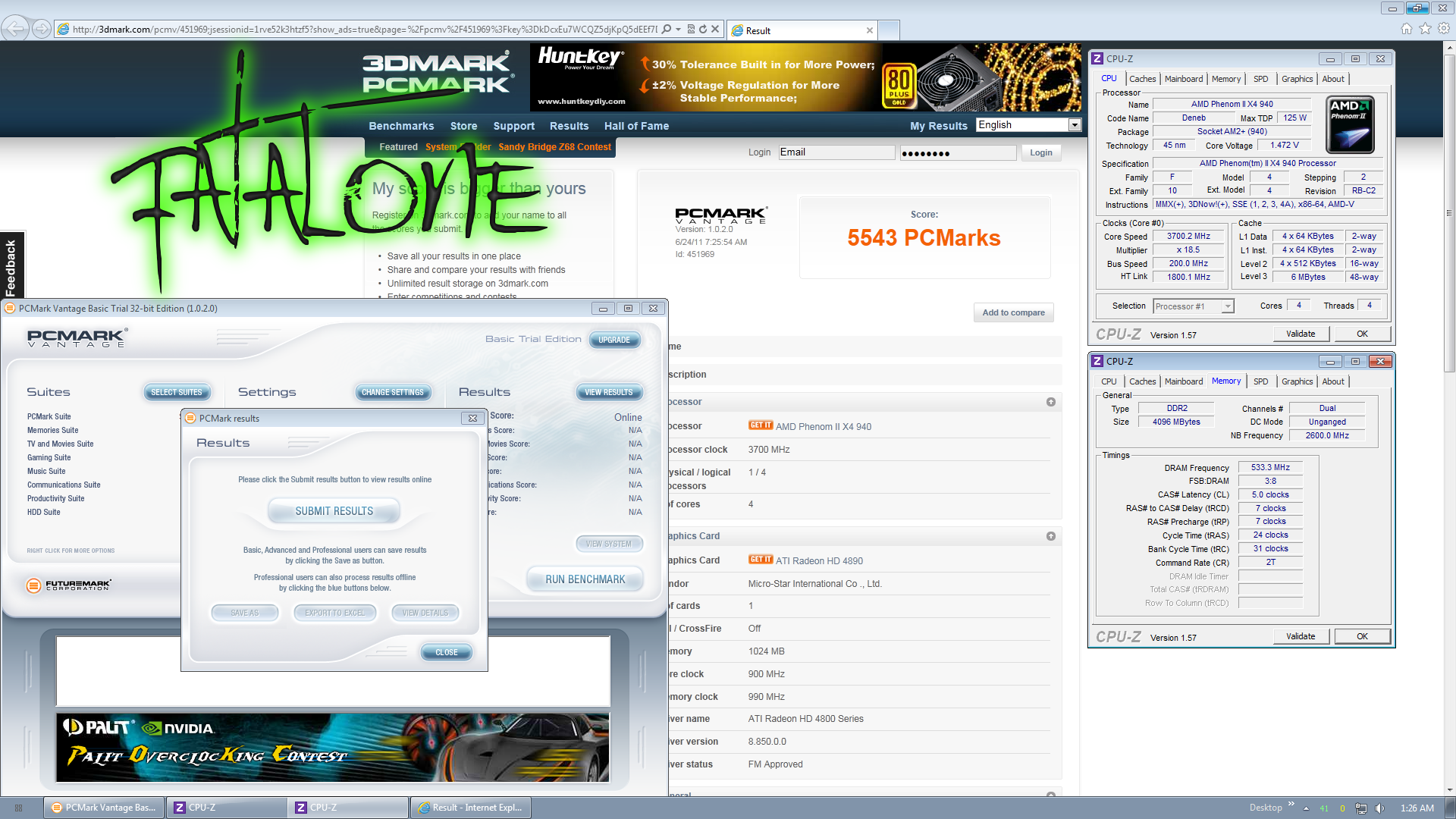Click the Feedback side tab

pyautogui.click(x=11, y=266)
